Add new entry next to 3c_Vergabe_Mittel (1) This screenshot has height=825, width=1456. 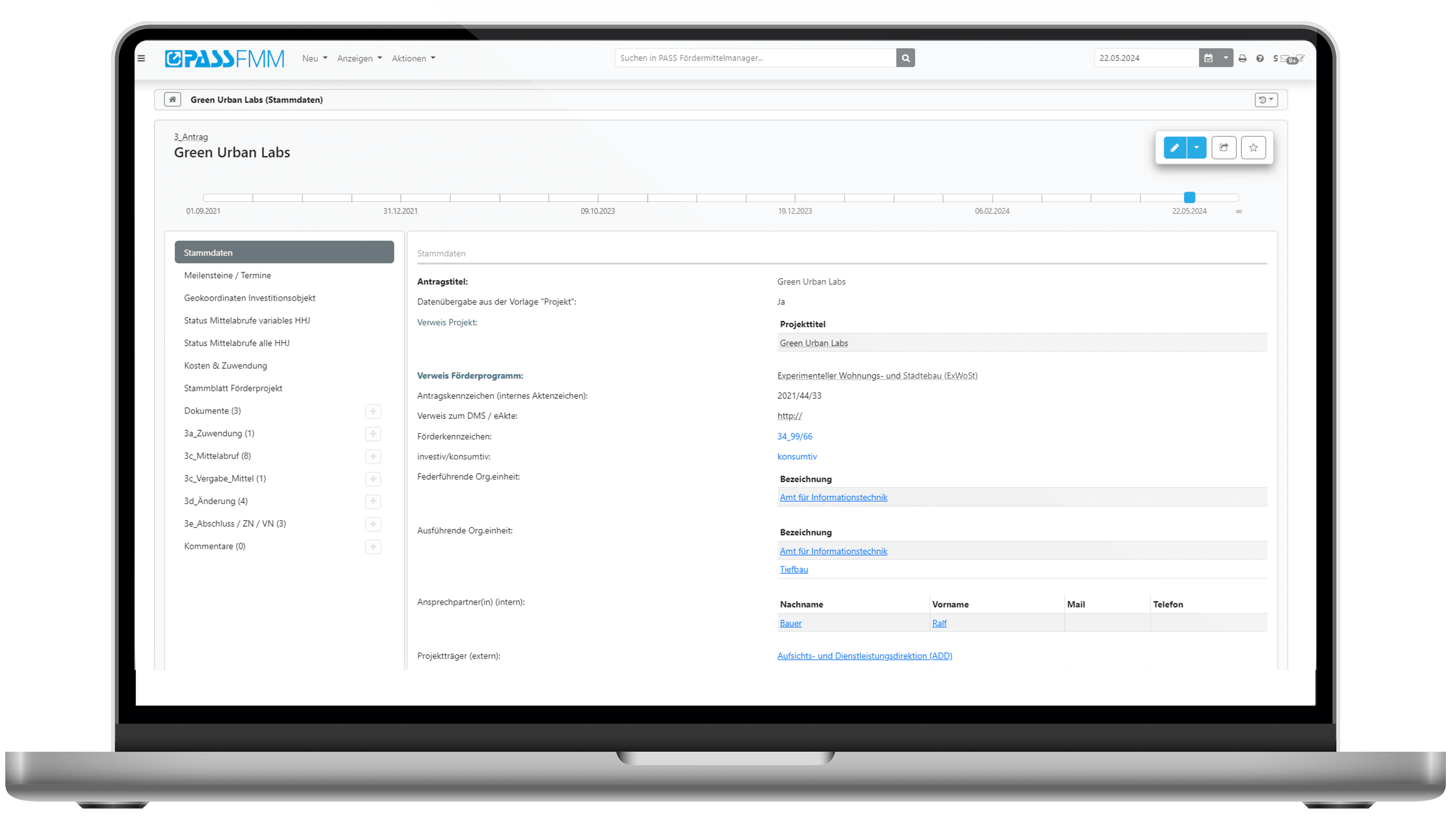tap(373, 479)
